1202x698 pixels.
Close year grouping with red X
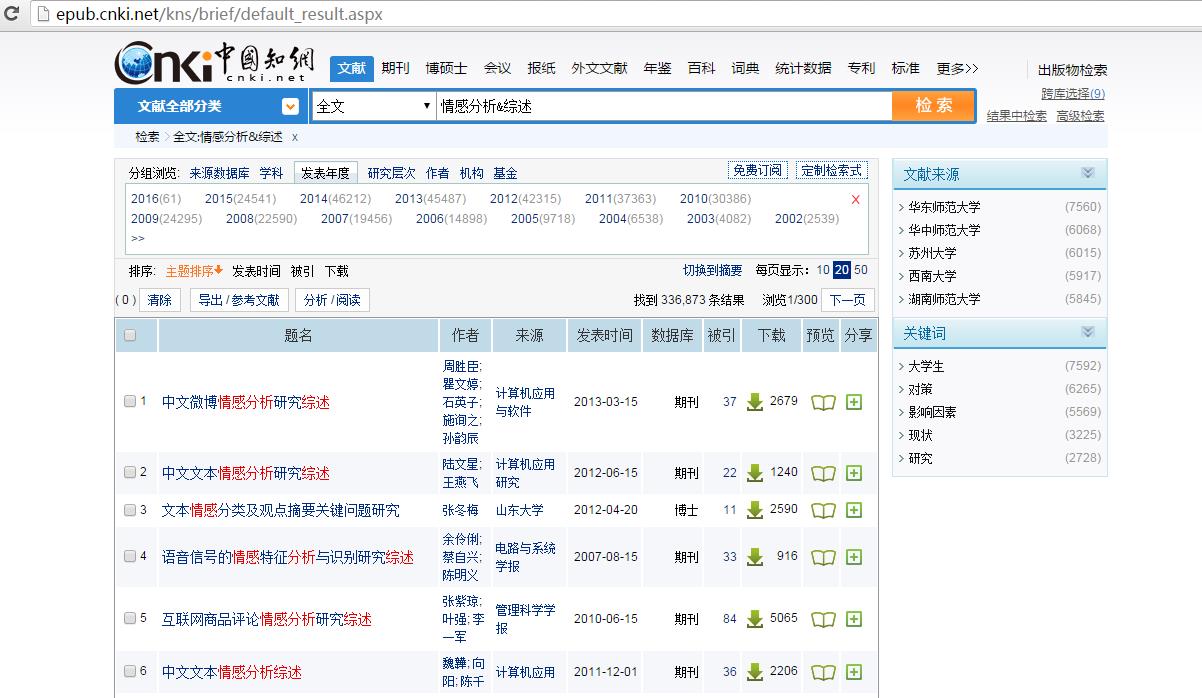855,199
